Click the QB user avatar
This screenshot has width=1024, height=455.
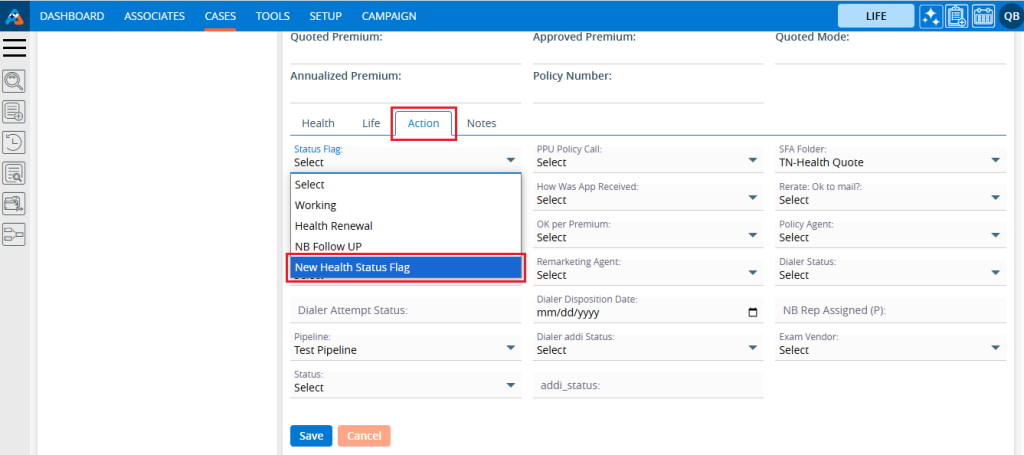pyautogui.click(x=1009, y=16)
